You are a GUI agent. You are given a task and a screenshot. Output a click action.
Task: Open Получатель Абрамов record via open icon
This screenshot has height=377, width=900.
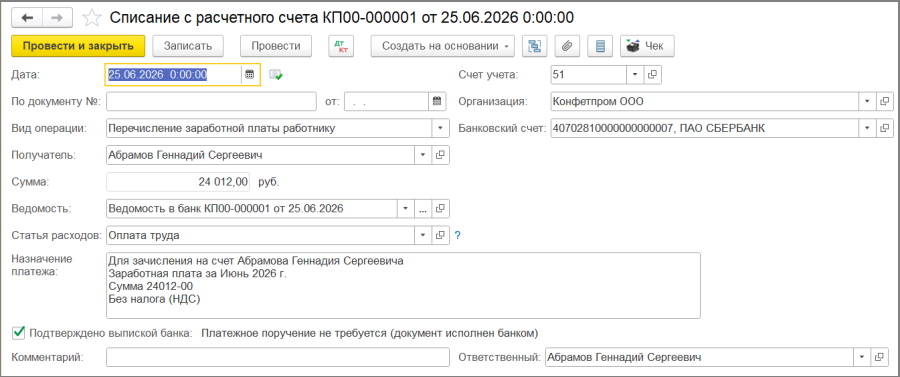click(440, 155)
